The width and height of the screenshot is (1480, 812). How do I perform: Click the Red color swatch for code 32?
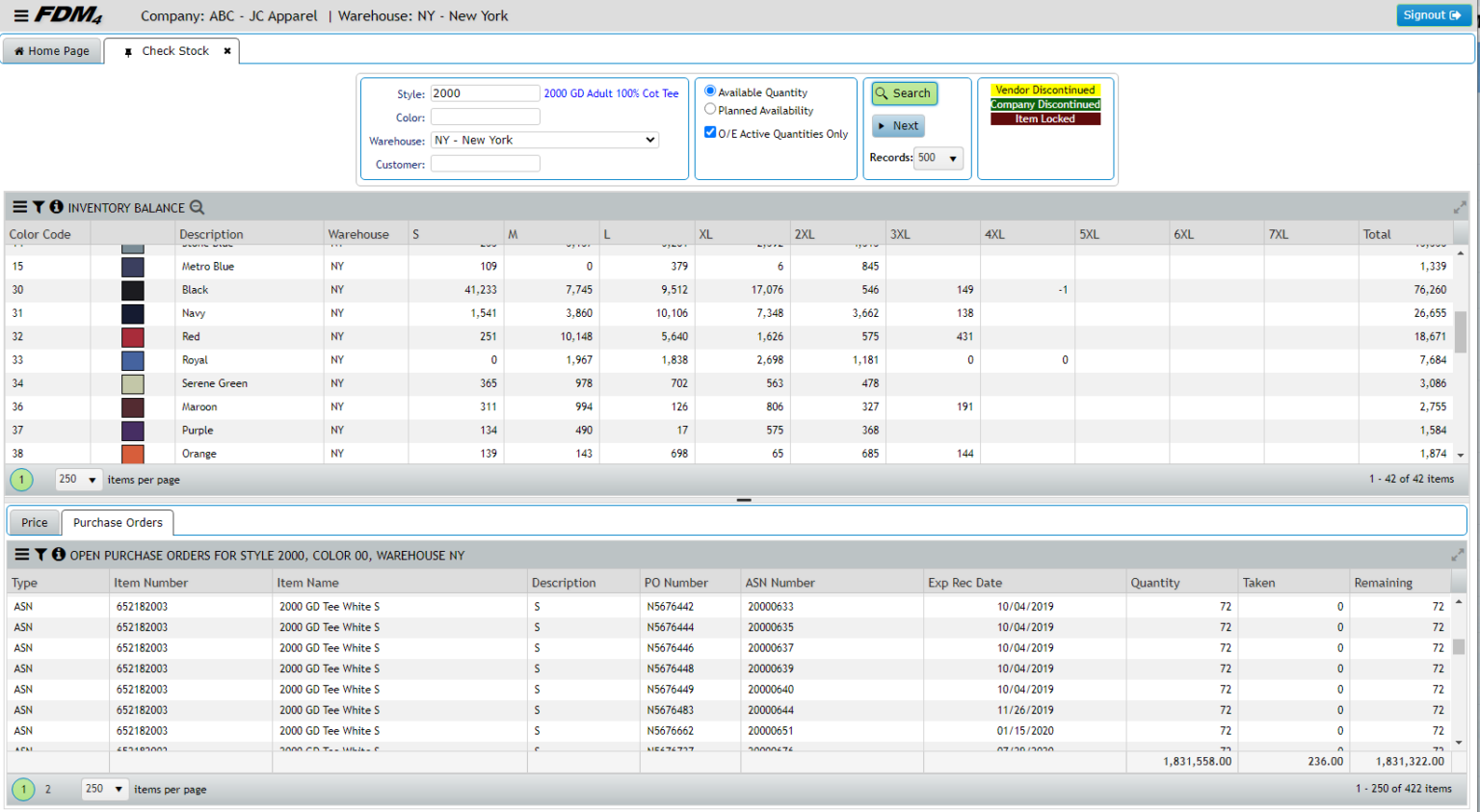click(135, 336)
